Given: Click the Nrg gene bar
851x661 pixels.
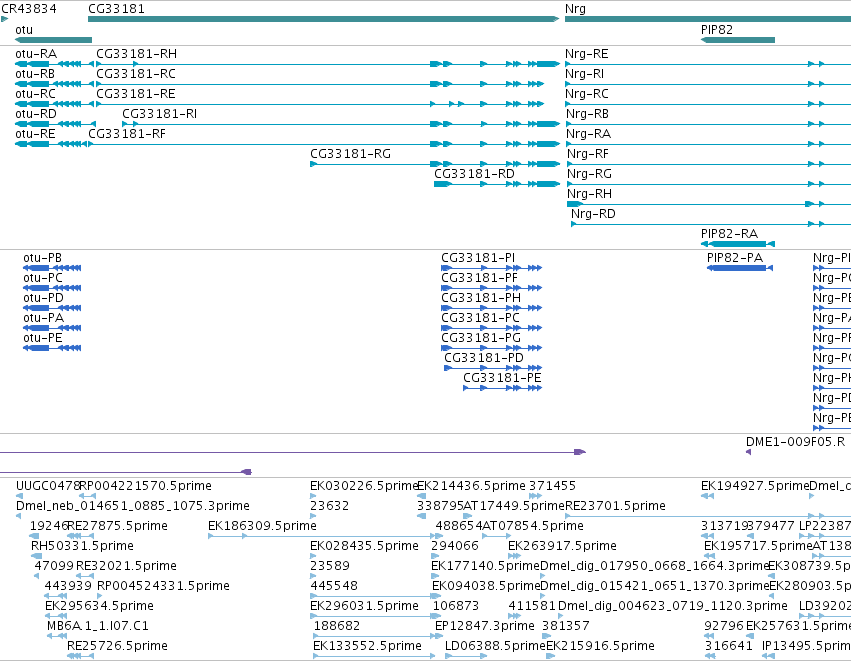Looking at the screenshot, I should tap(708, 19).
